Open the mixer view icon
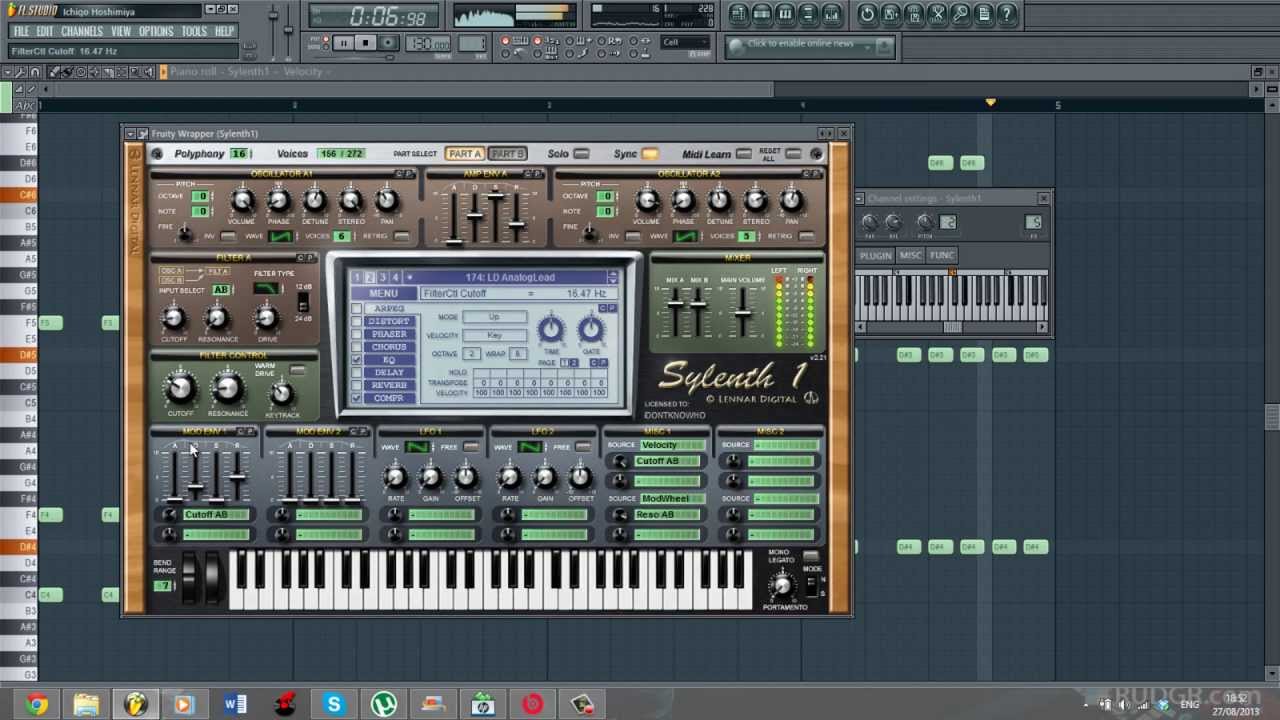The width and height of the screenshot is (1280, 720). [x=834, y=14]
